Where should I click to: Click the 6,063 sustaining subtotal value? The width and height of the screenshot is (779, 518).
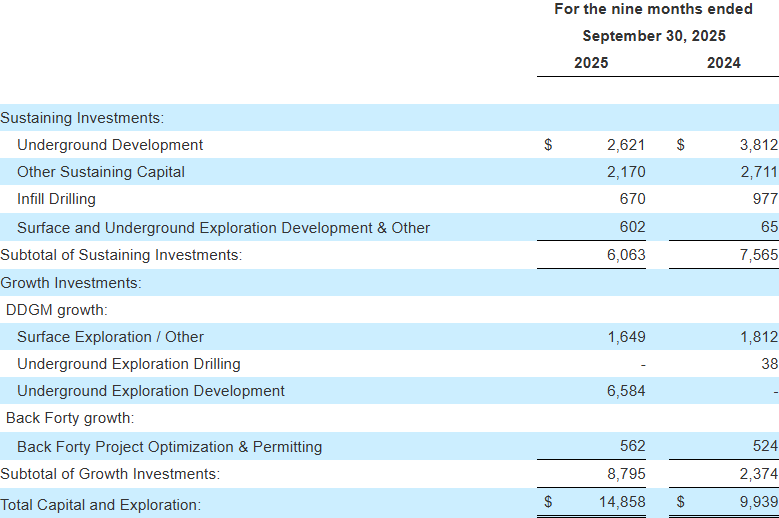626,255
